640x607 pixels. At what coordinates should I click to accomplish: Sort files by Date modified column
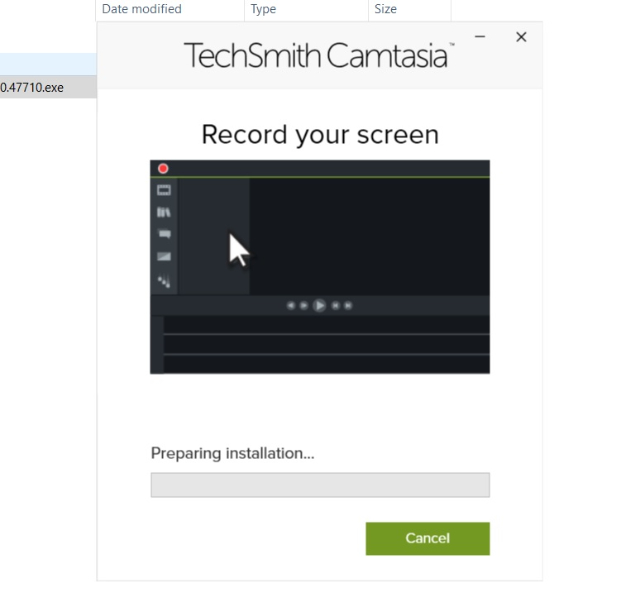click(x=170, y=9)
